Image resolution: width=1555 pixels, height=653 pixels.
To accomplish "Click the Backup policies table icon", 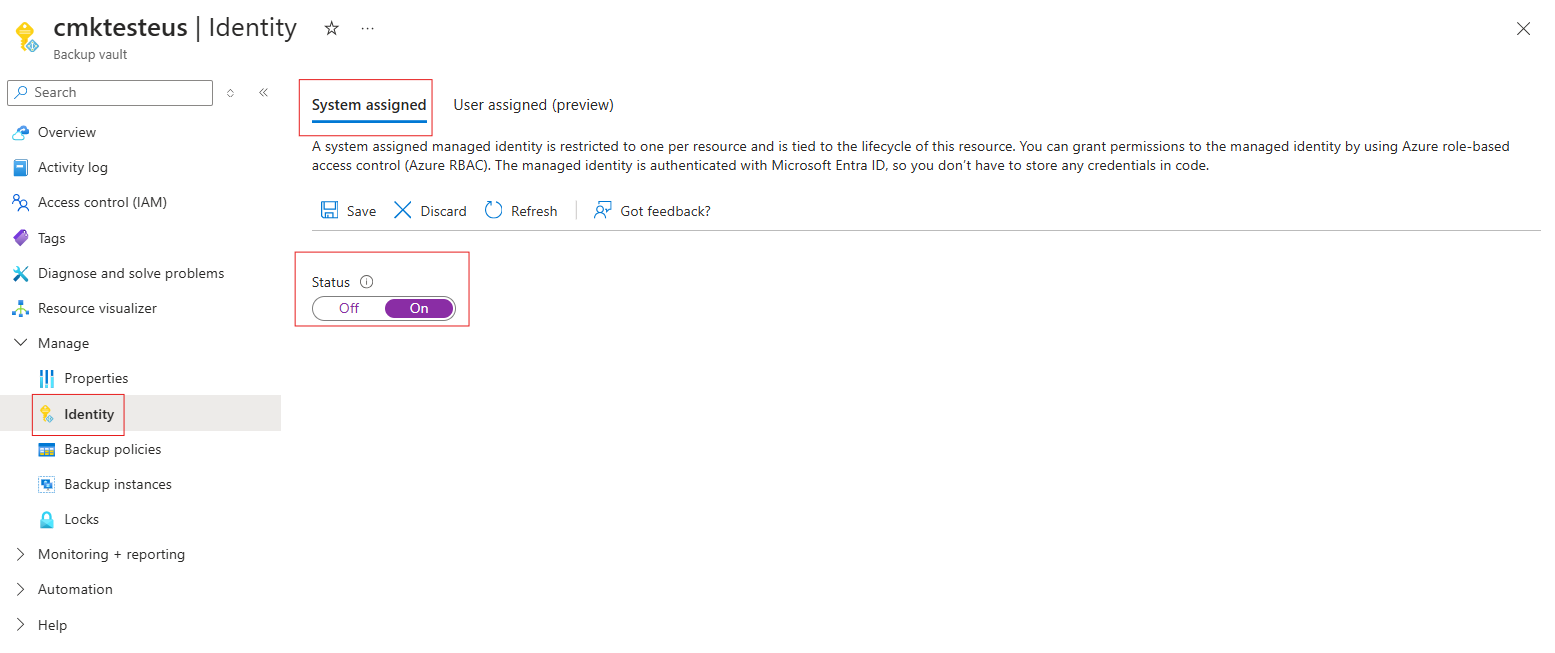I will pyautogui.click(x=46, y=449).
